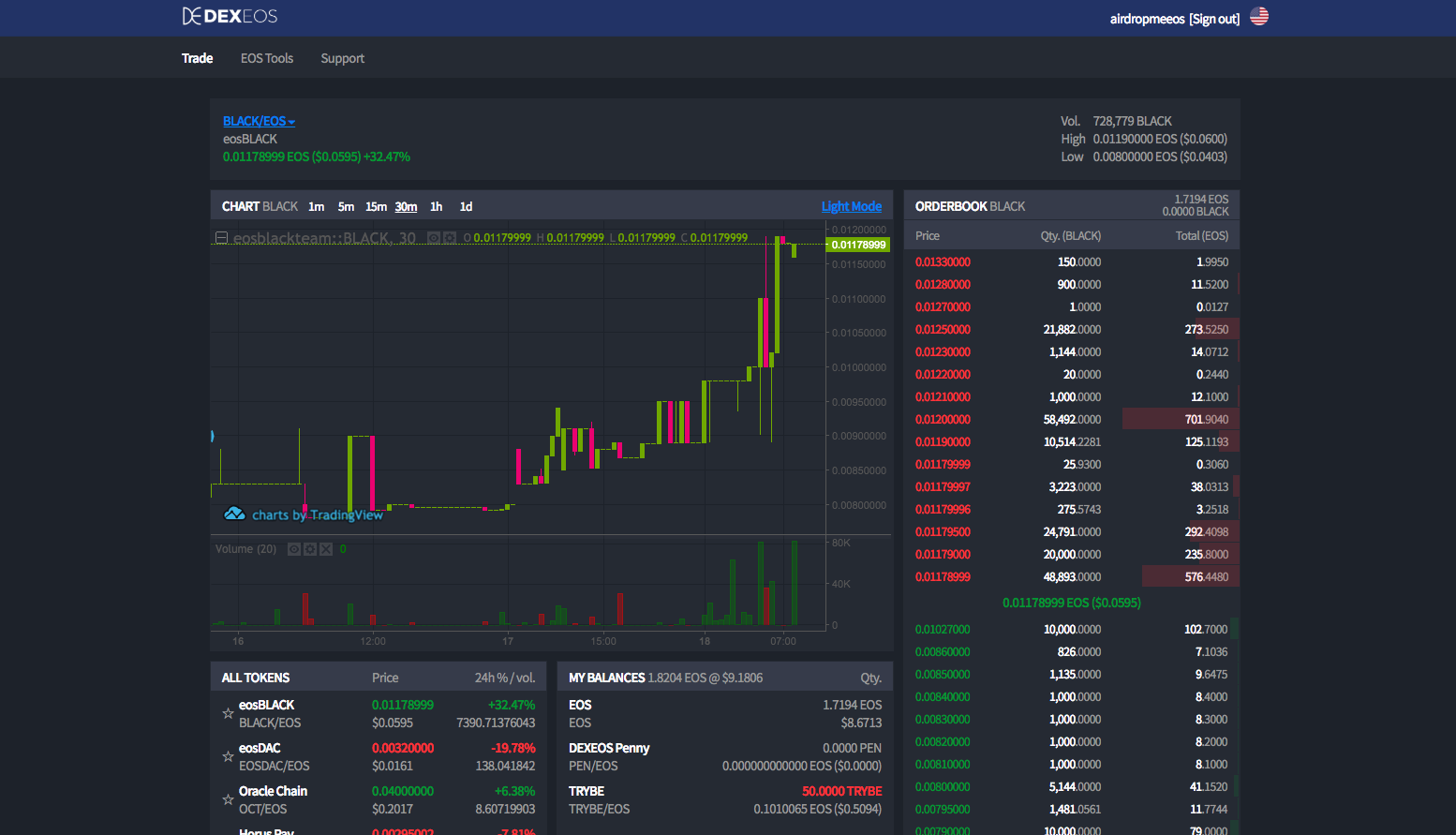Click the DEXEOS Penny balance row
The height and width of the screenshot is (835, 1456).
pos(725,757)
